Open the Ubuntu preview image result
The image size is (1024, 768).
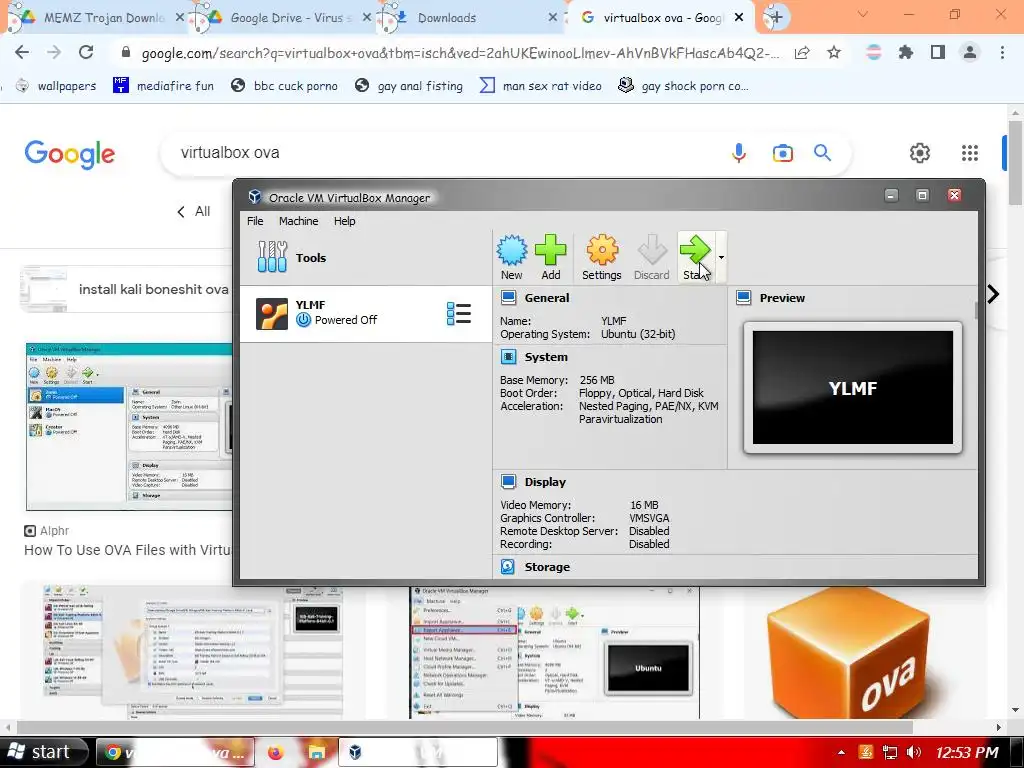pyautogui.click(x=554, y=653)
